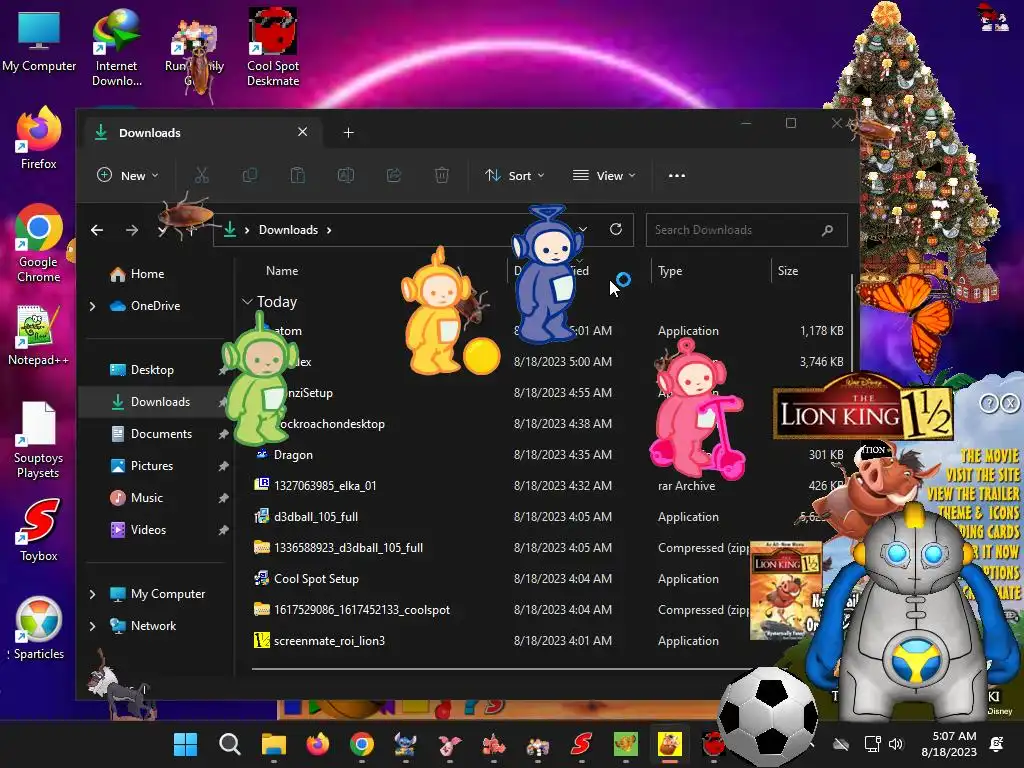Click the Rename icon in Explorer toolbar
Viewport: 1024px width, 768px height.
pos(345,175)
